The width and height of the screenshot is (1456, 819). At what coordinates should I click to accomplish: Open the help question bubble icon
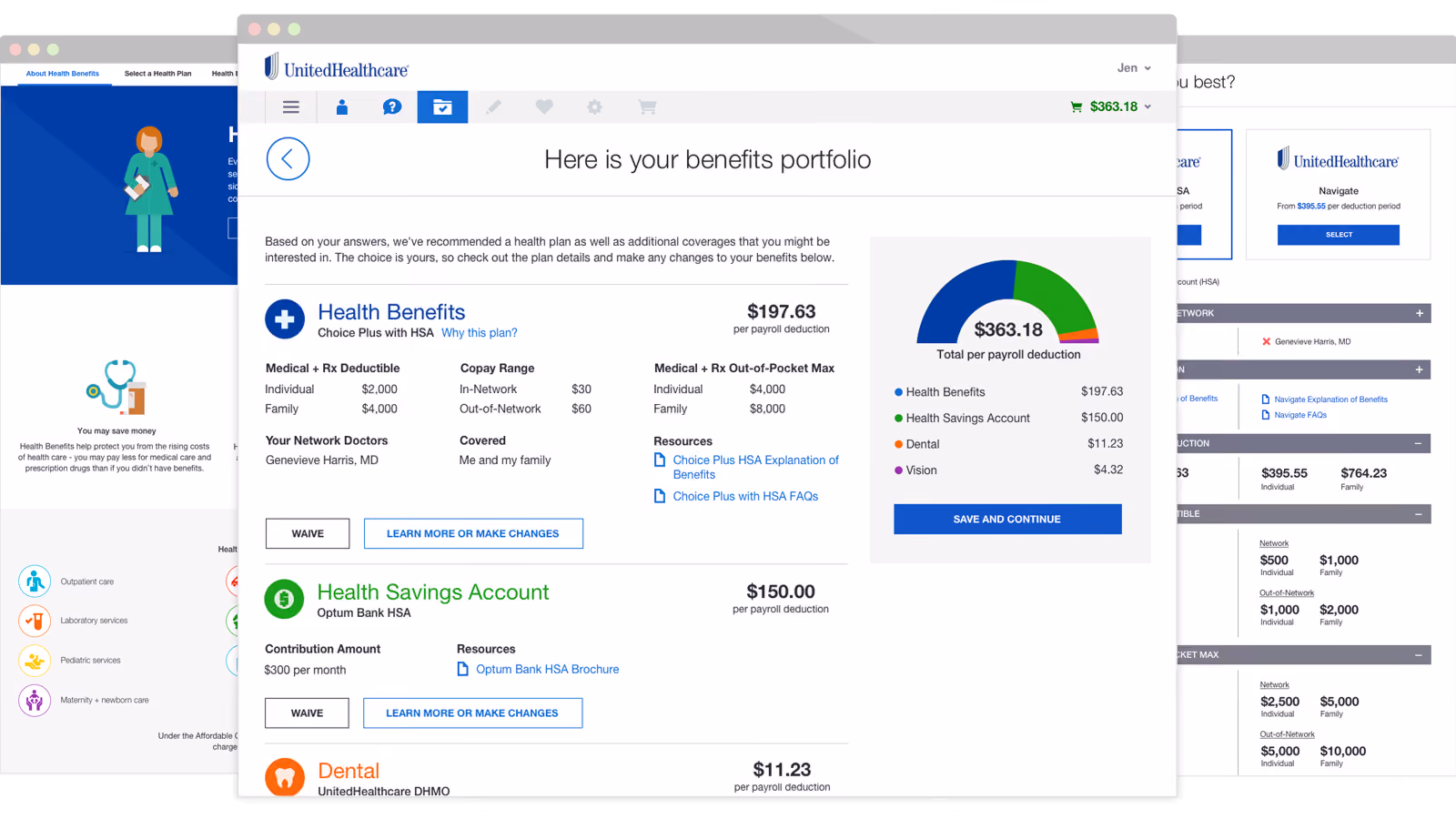point(392,107)
